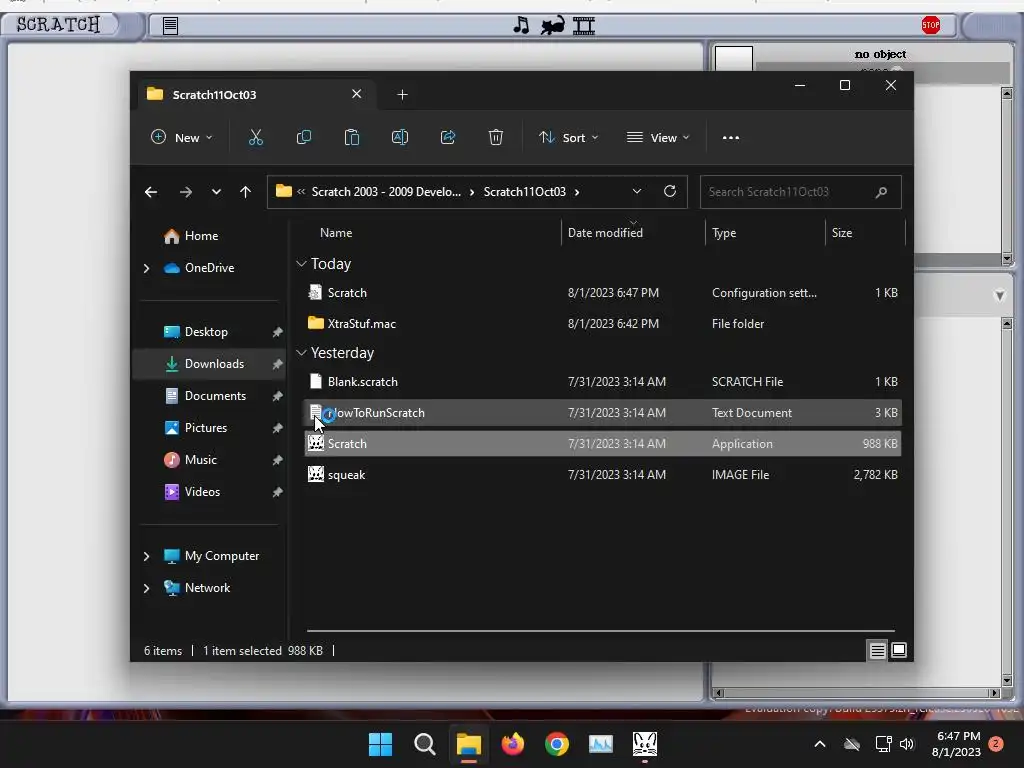
Task: Click the volume speaker icon in system tray
Action: point(906,744)
